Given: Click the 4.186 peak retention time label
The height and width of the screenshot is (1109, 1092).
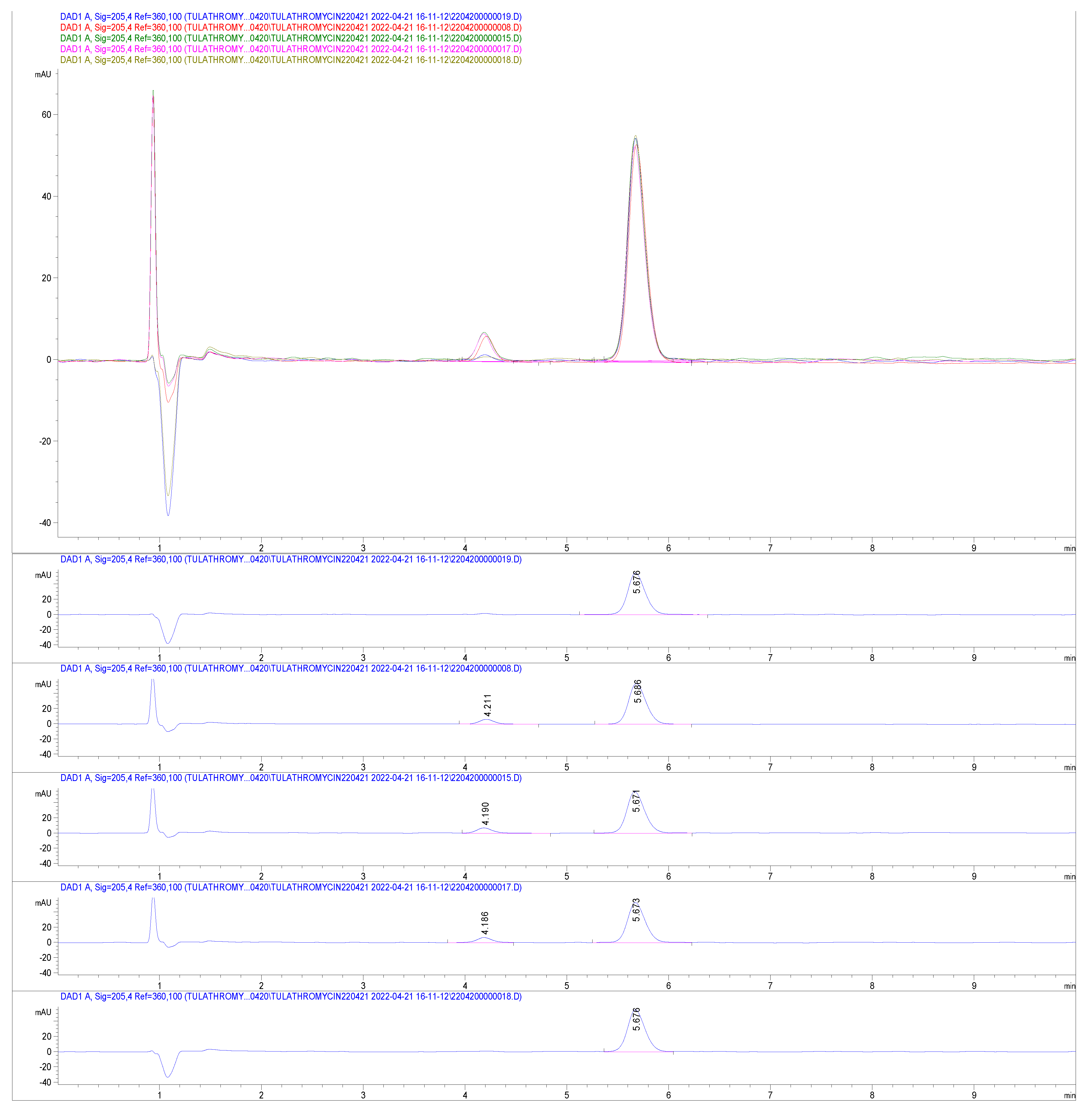Looking at the screenshot, I should pyautogui.click(x=485, y=923).
